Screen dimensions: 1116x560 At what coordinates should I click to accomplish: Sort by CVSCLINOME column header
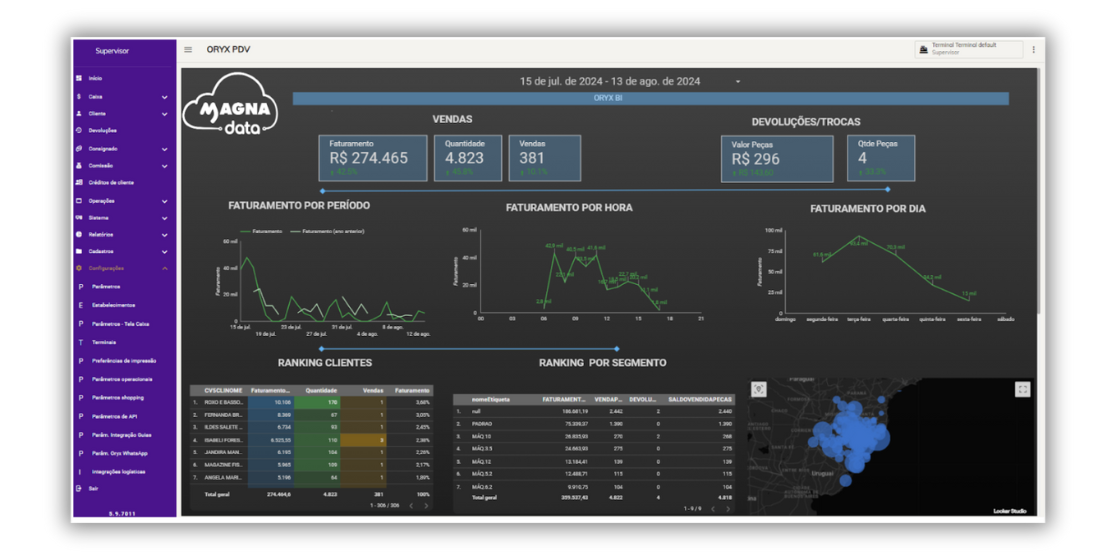pos(223,391)
